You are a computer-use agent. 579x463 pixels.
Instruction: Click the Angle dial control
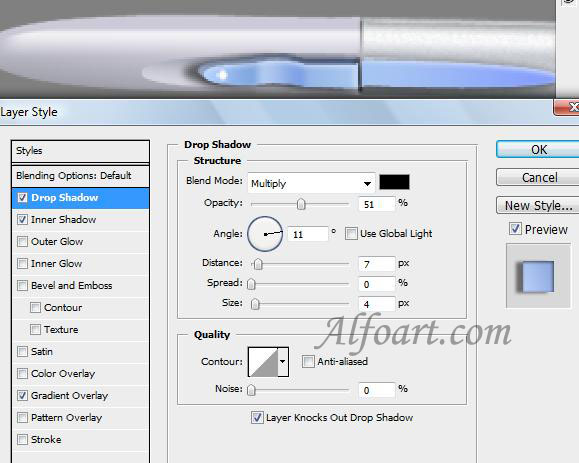265,234
